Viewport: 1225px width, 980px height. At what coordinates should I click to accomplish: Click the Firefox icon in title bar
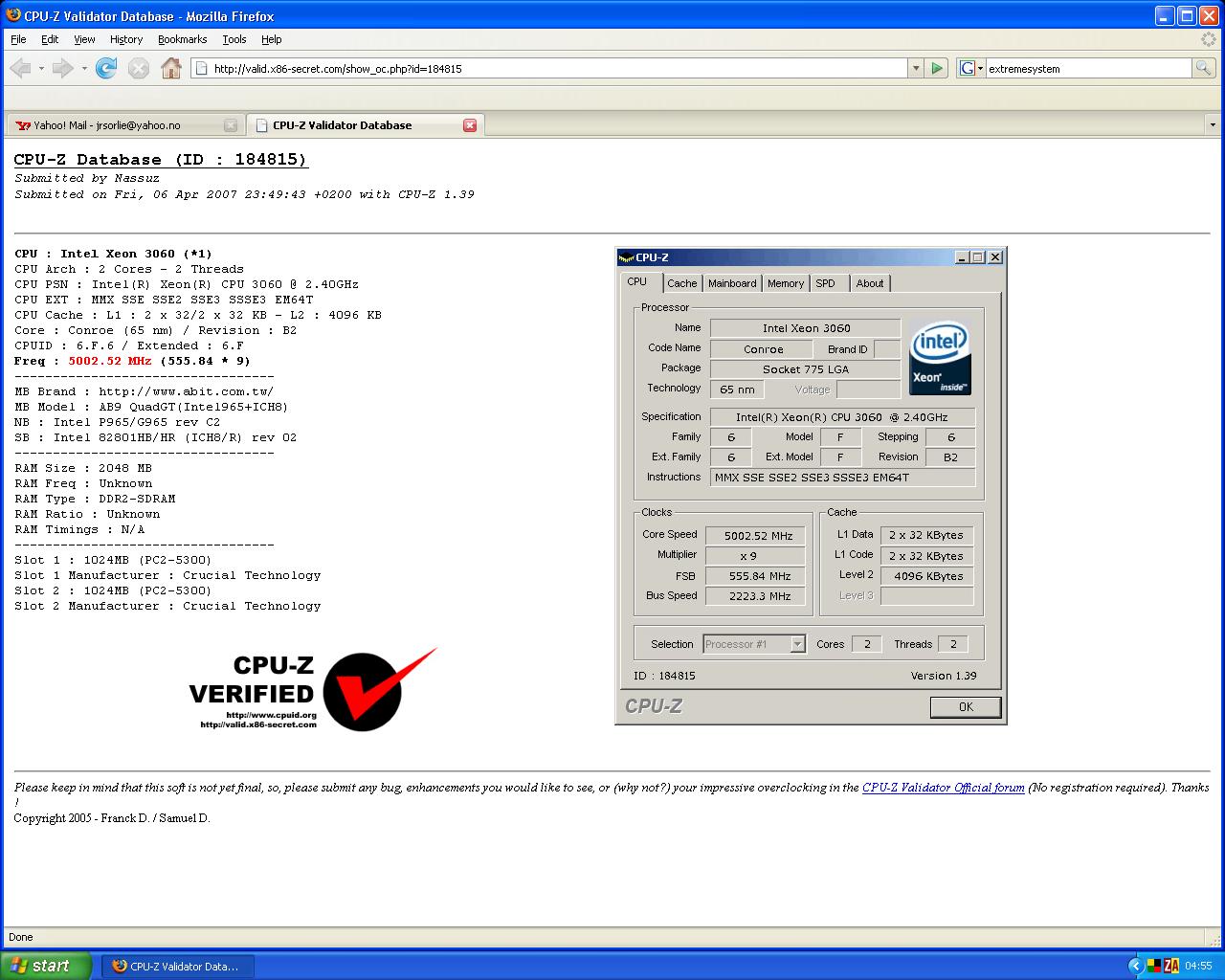[x=13, y=15]
